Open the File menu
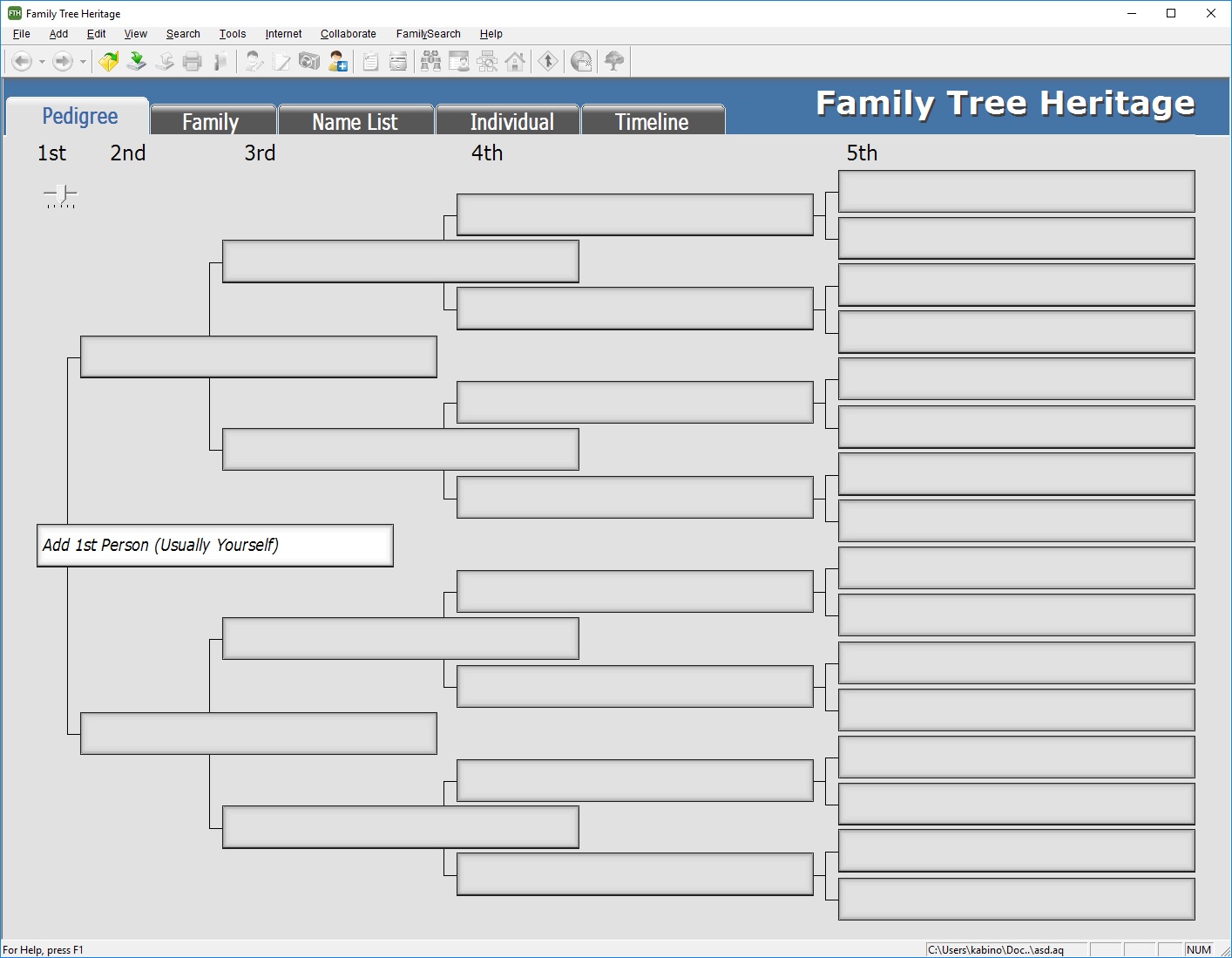 coord(22,34)
